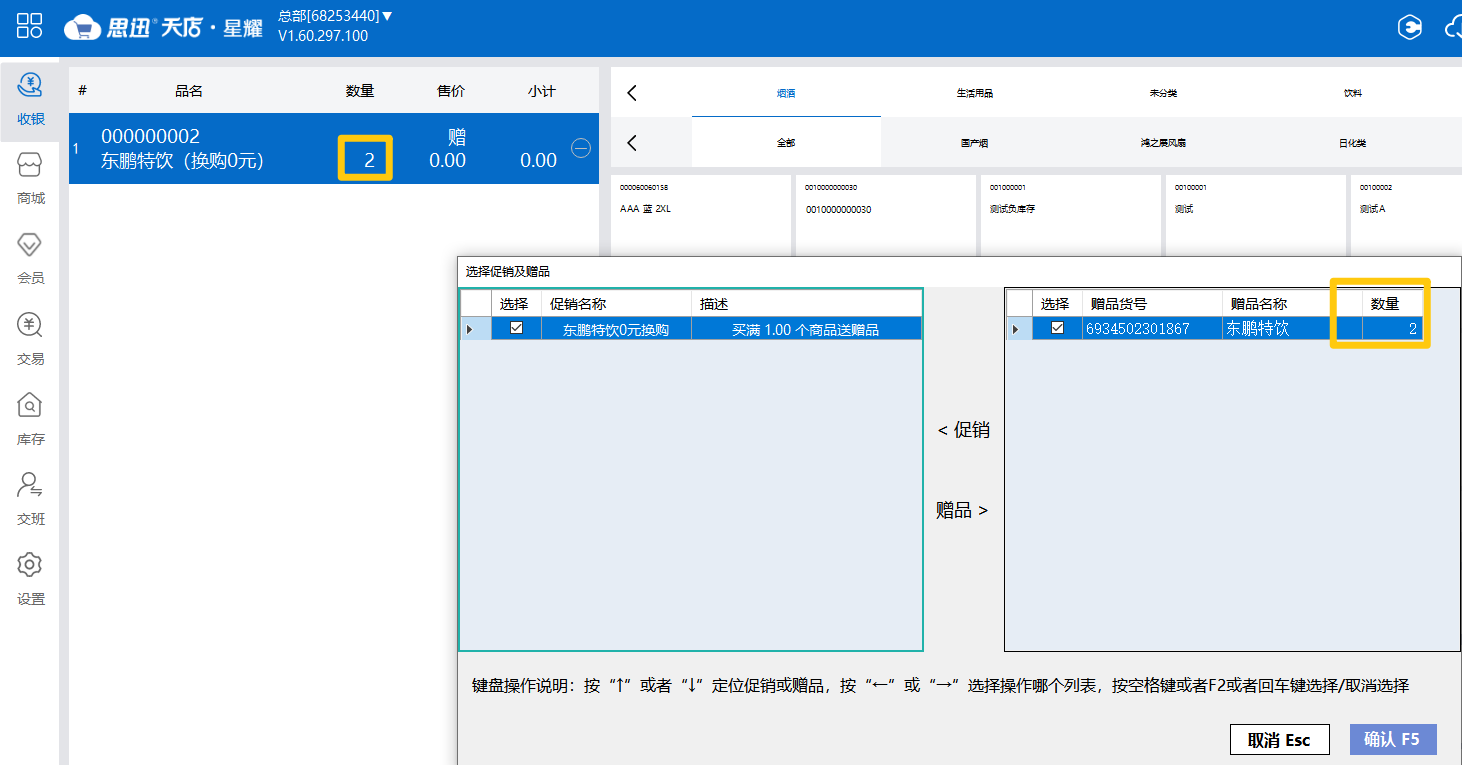The height and width of the screenshot is (765, 1462).
Task: Select the 国产烟 subcategory tab
Action: click(x=974, y=143)
